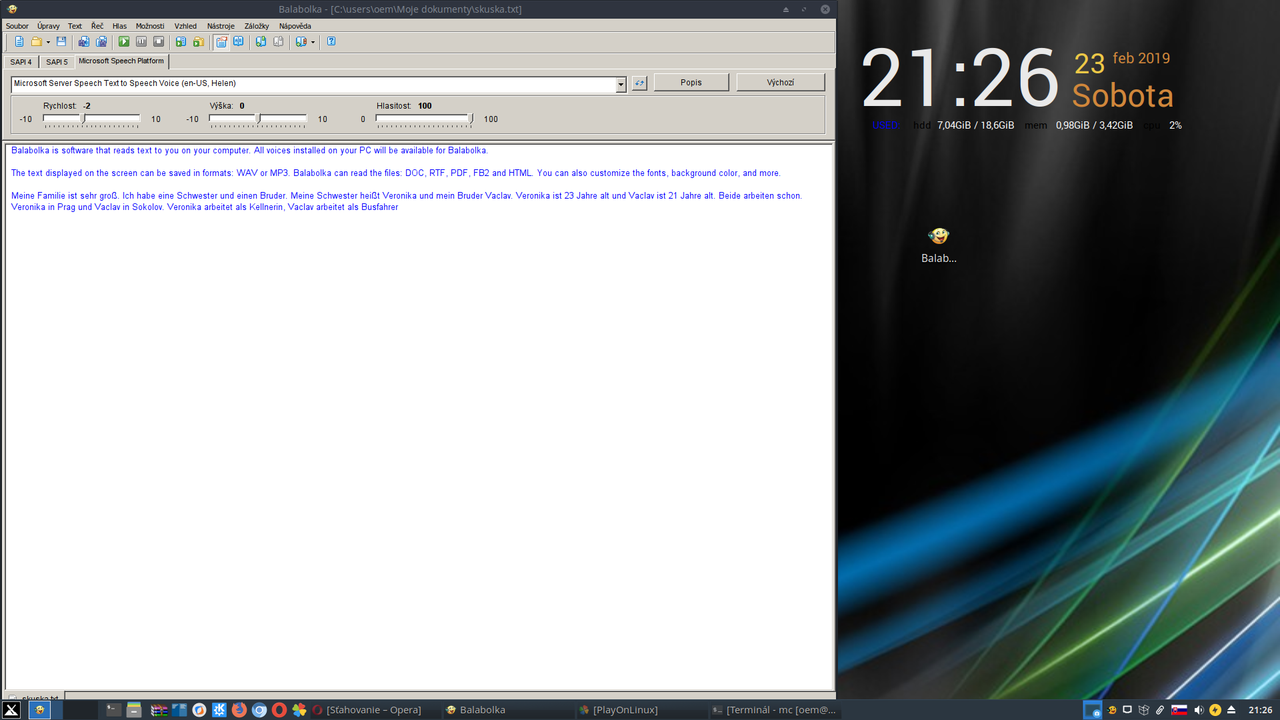This screenshot has height=720, width=1280.
Task: Click the taskbar clock showing 21:26
Action: [x=1260, y=710]
